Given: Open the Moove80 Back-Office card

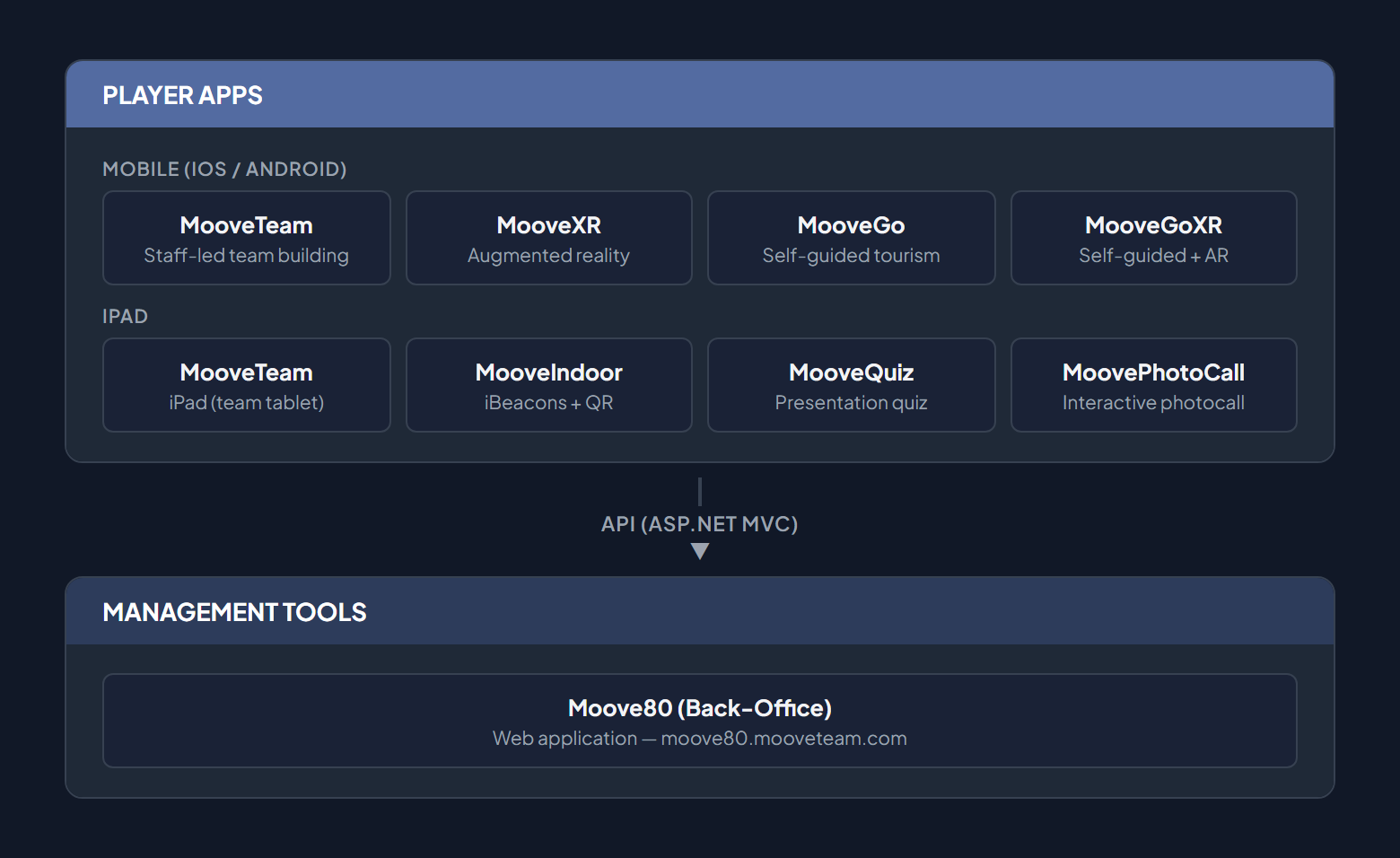Looking at the screenshot, I should (699, 721).
